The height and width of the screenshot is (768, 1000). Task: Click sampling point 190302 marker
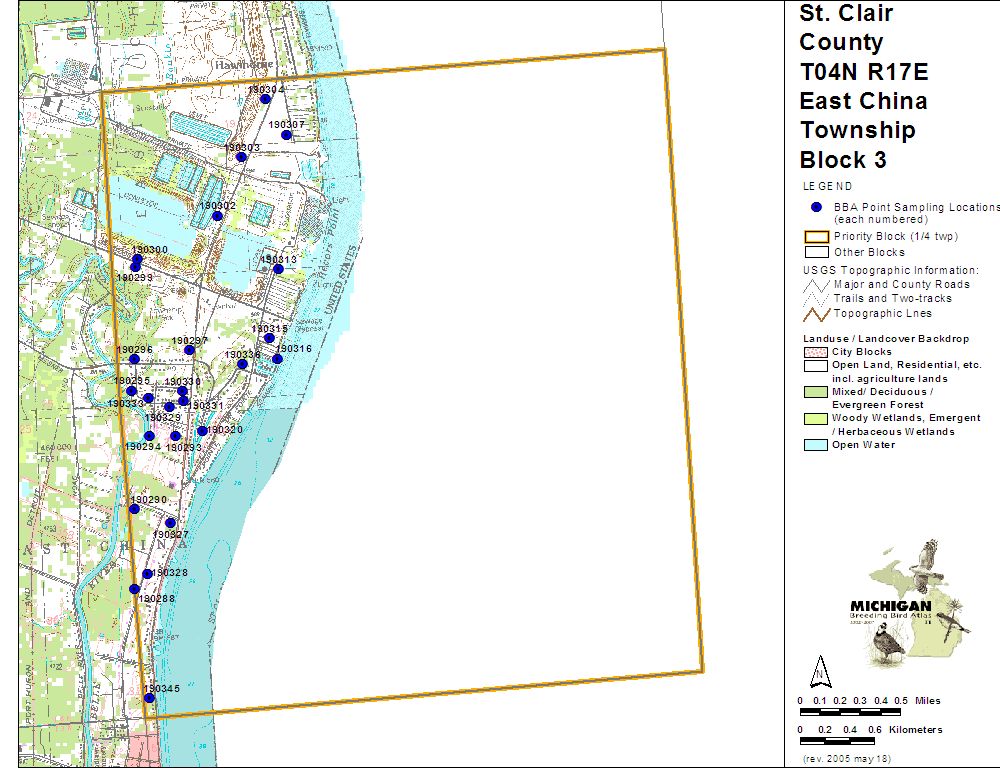point(217,216)
